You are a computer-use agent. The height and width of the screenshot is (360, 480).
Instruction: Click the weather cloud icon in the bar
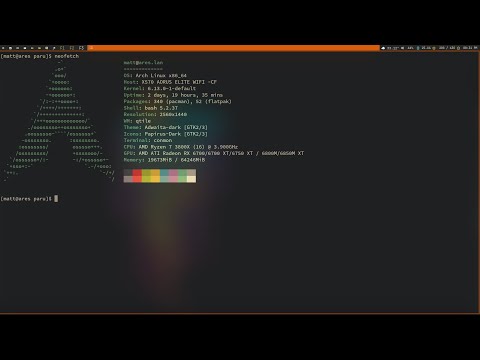(x=383, y=48)
